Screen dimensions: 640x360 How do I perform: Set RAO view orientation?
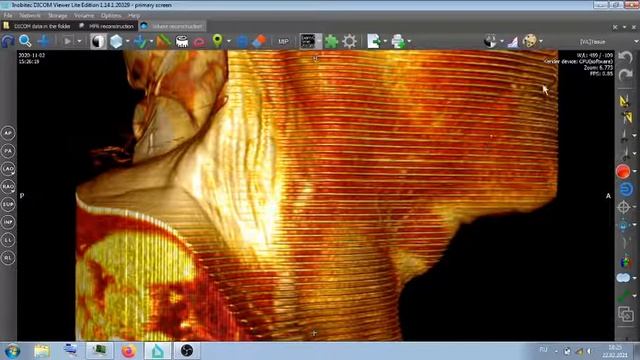(8, 187)
